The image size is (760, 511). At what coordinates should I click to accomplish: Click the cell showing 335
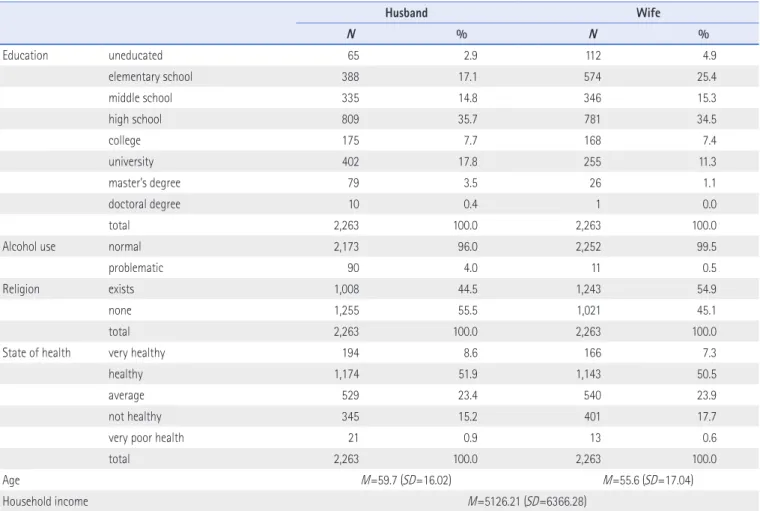[350, 98]
